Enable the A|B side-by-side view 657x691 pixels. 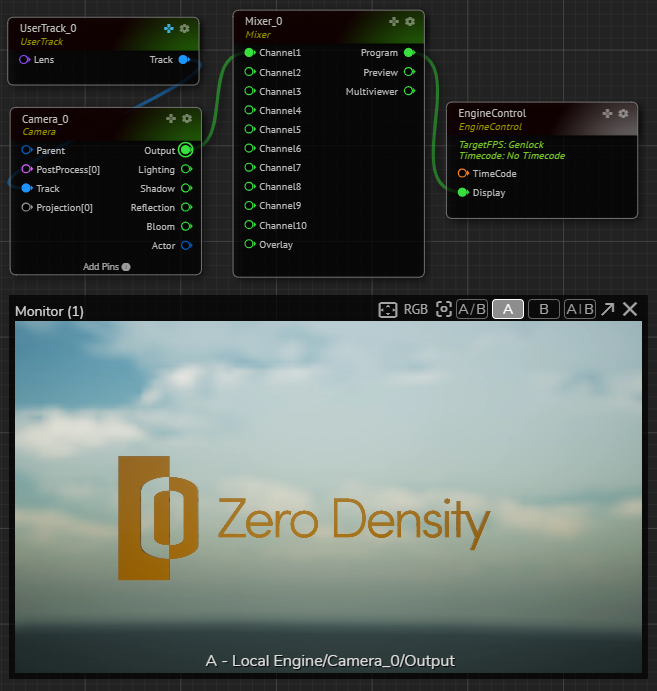tap(580, 310)
